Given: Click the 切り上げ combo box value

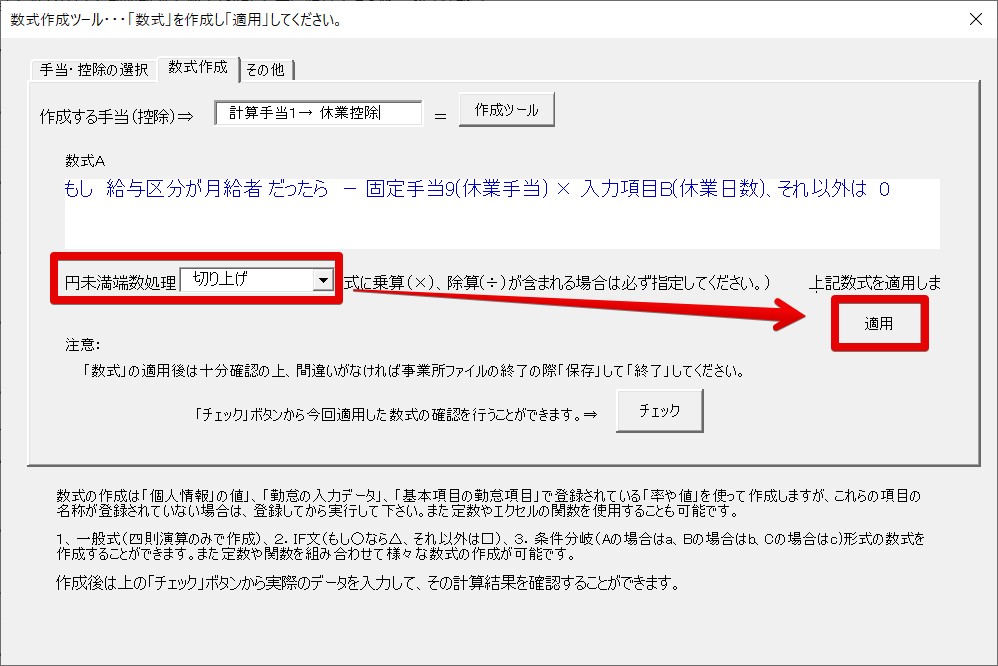Looking at the screenshot, I should coord(246,281).
